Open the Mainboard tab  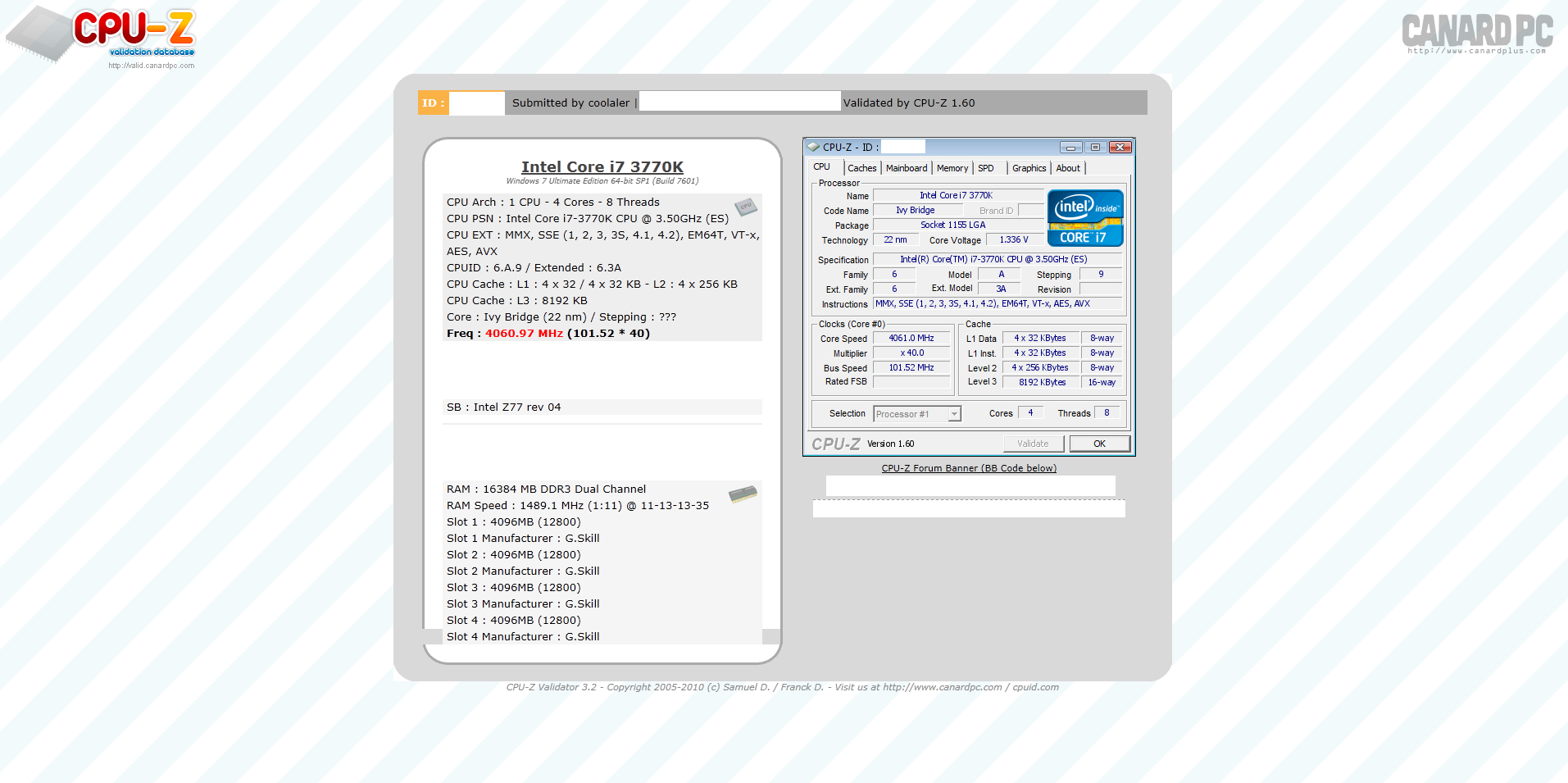907,168
